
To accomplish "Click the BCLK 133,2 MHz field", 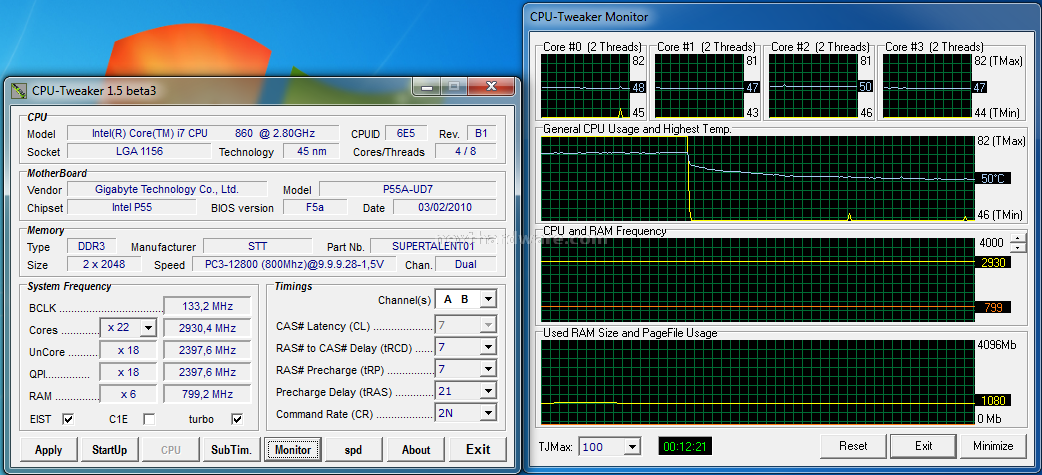I will (207, 306).
